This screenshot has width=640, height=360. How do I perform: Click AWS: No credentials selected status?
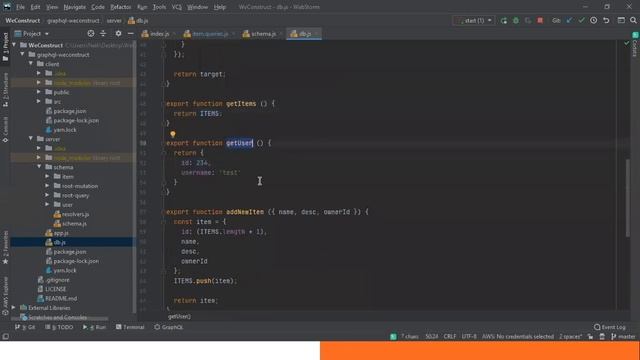point(518,337)
